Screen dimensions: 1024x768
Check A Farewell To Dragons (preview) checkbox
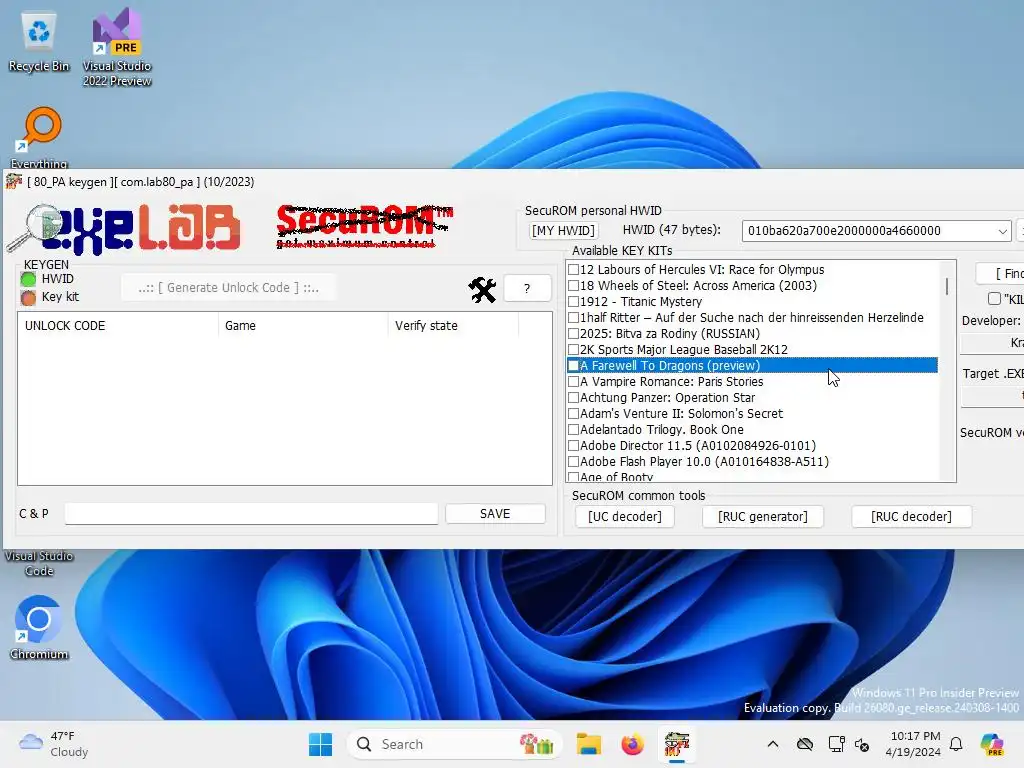(573, 365)
